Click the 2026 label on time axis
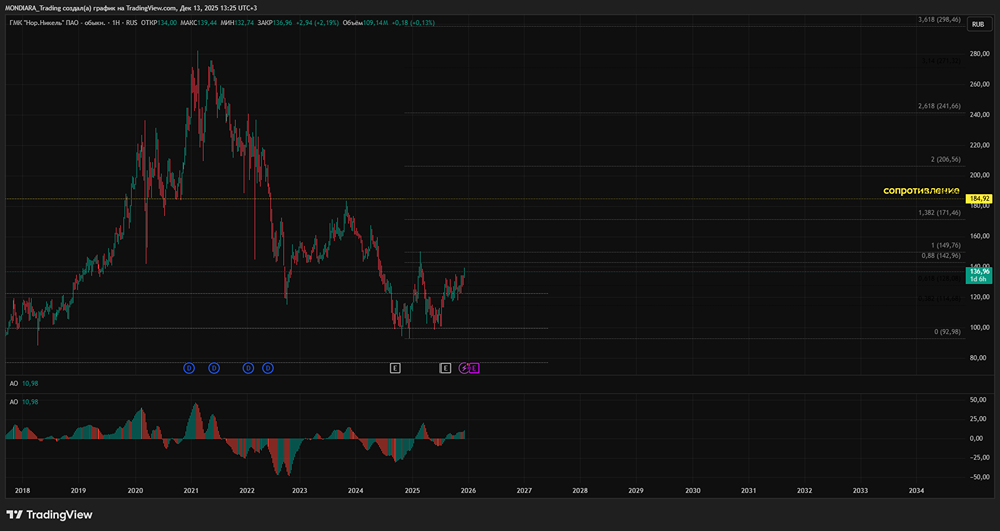The height and width of the screenshot is (531, 1000). [467, 491]
